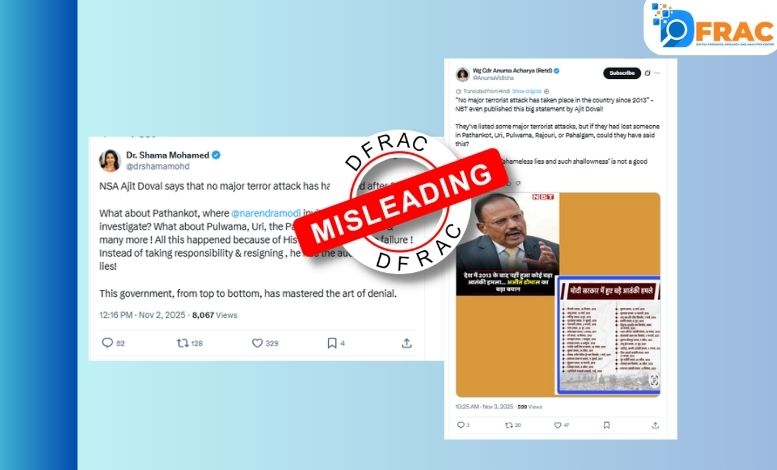Click reply icon on Anuma Acharya's tweet

click(460, 425)
